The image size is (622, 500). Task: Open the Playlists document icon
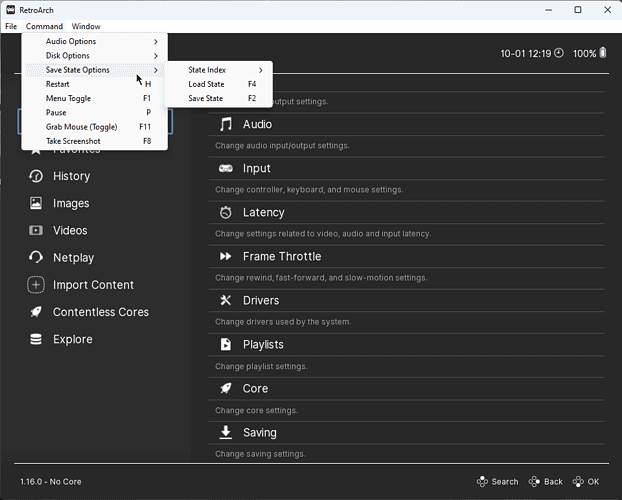(x=226, y=344)
